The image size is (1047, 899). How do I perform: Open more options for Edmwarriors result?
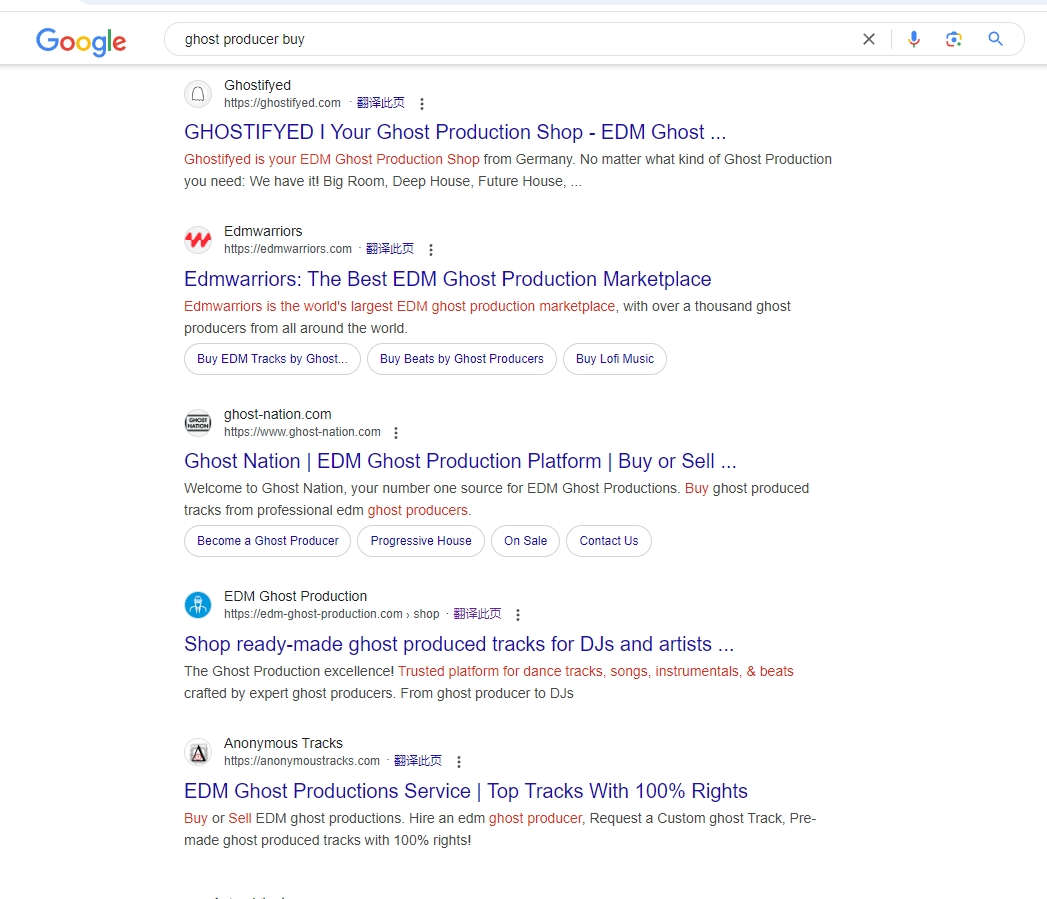coord(431,250)
